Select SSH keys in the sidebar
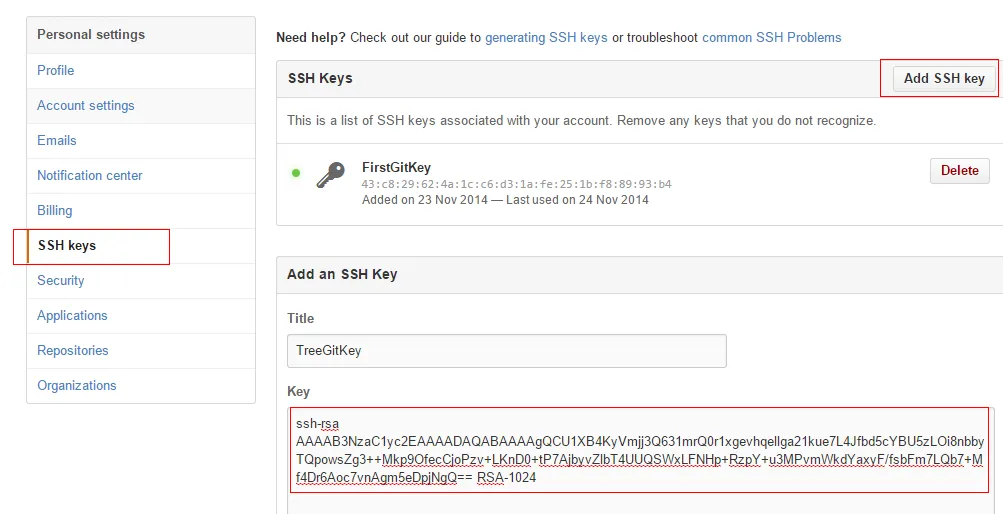Viewport: 1003px width, 514px height. click(67, 245)
